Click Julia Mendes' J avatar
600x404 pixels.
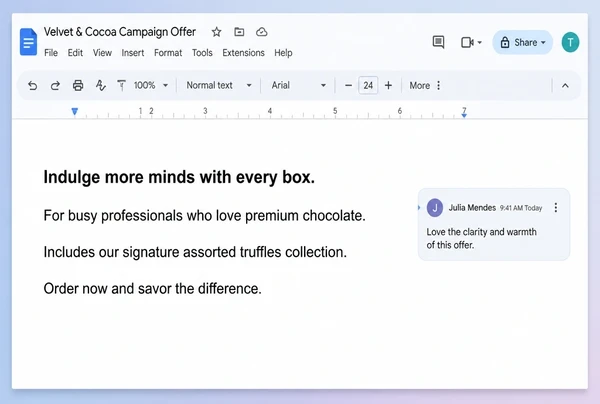coord(435,208)
